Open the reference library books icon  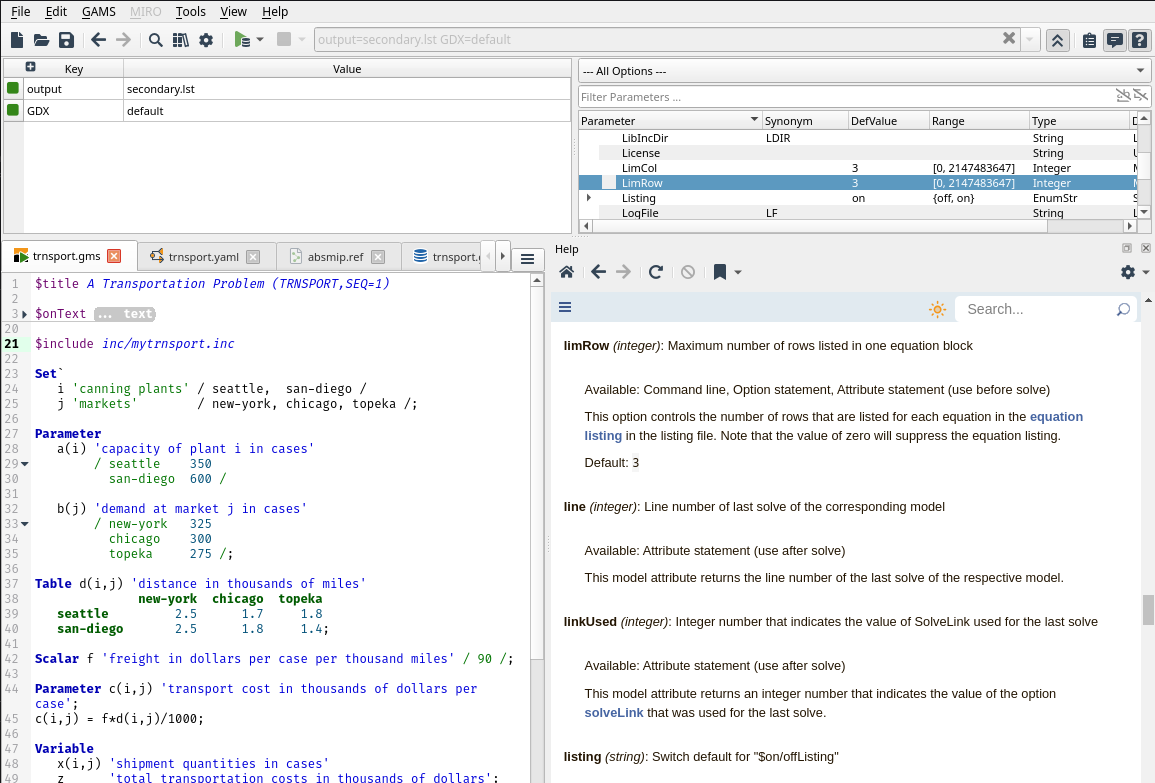pos(181,40)
